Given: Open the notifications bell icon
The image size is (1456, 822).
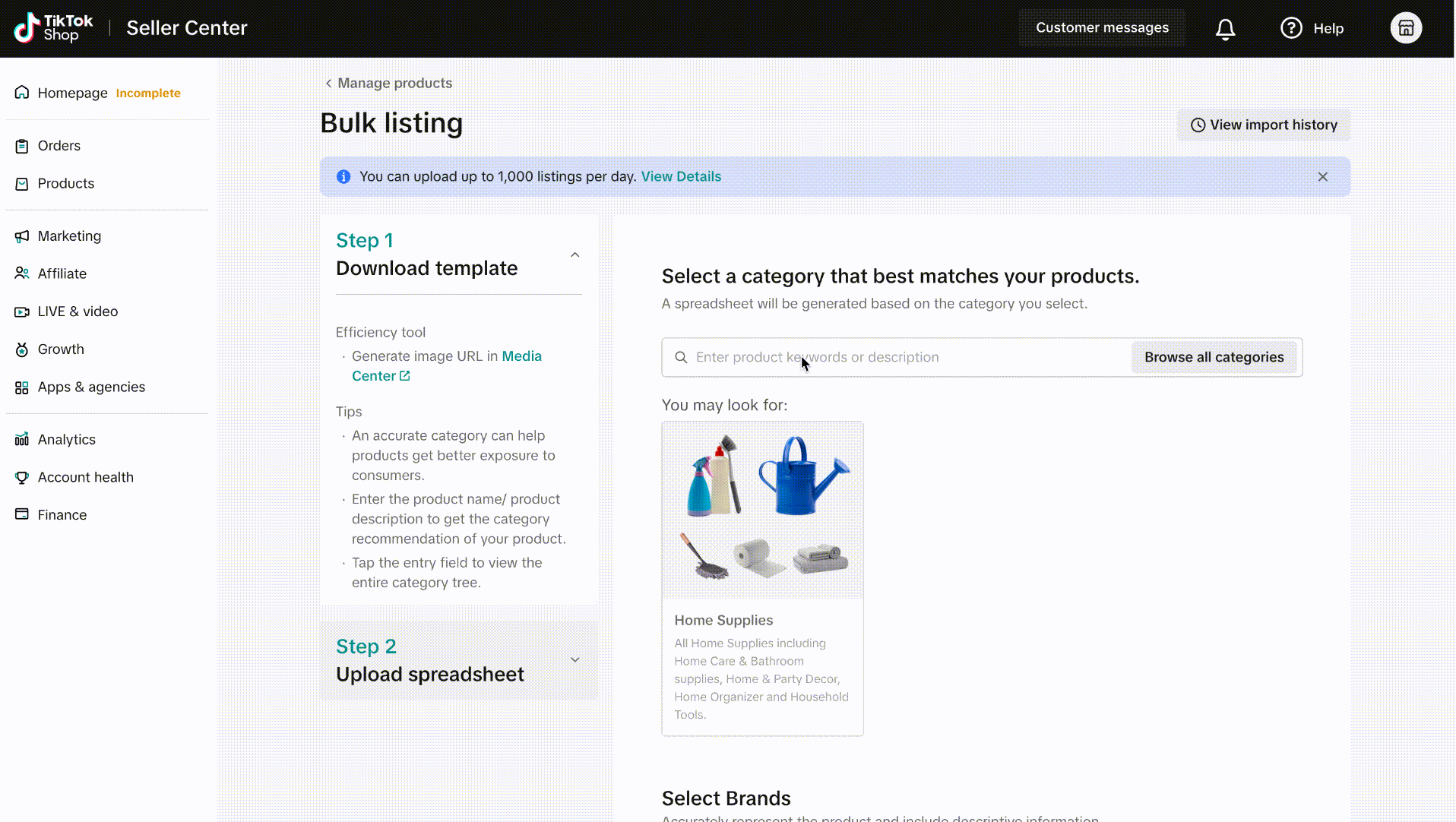Looking at the screenshot, I should [x=1225, y=29].
